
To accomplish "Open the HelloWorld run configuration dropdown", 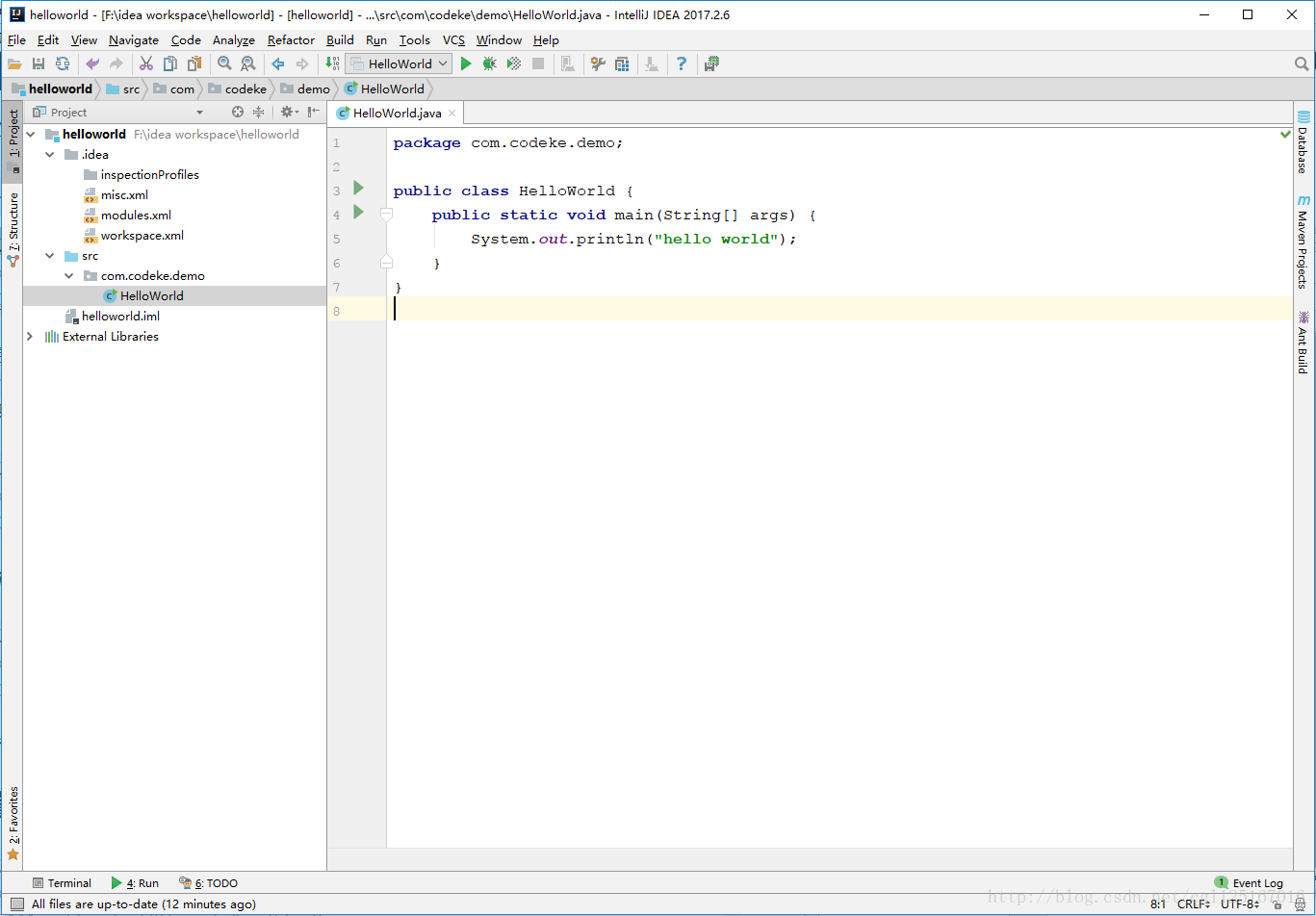I will pos(399,64).
